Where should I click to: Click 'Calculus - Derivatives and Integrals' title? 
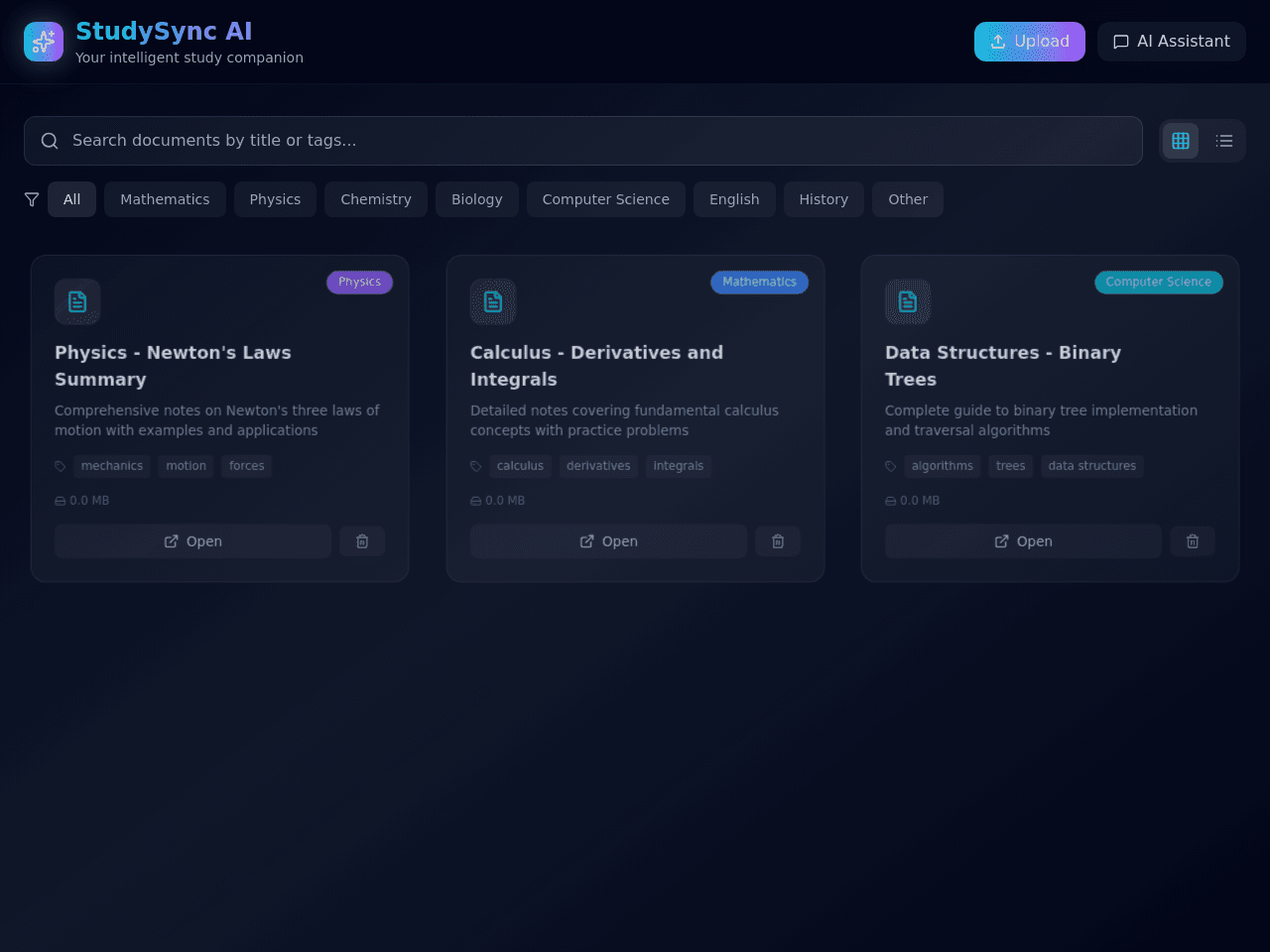[x=596, y=366]
